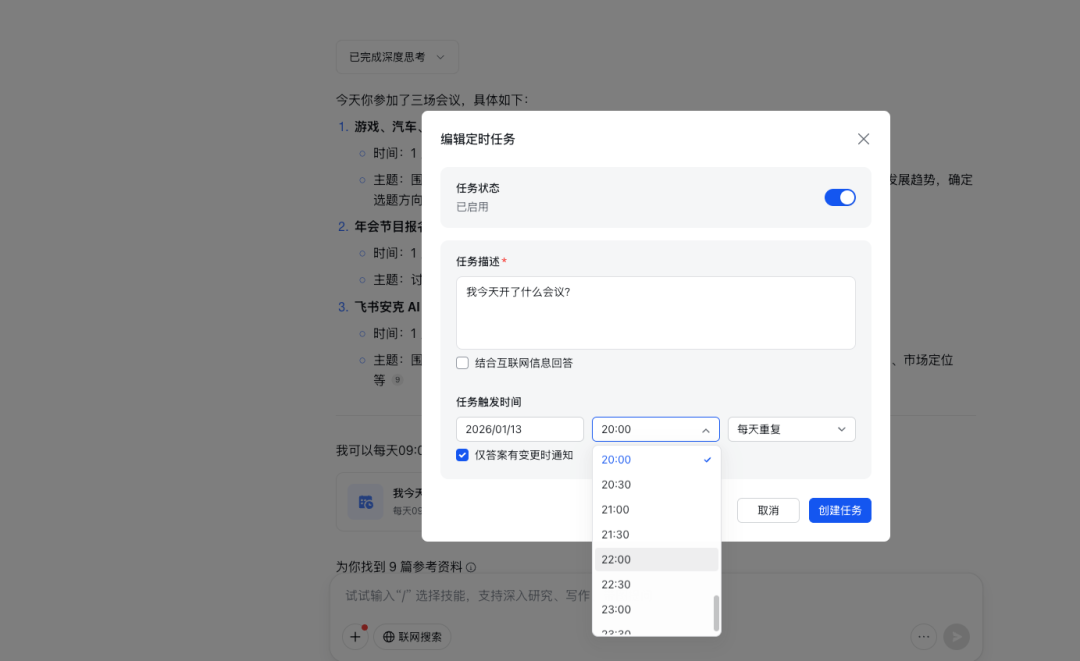Screen dimensions: 1080x661
Task: Expand the 已完成深度思考 section
Action: [397, 57]
